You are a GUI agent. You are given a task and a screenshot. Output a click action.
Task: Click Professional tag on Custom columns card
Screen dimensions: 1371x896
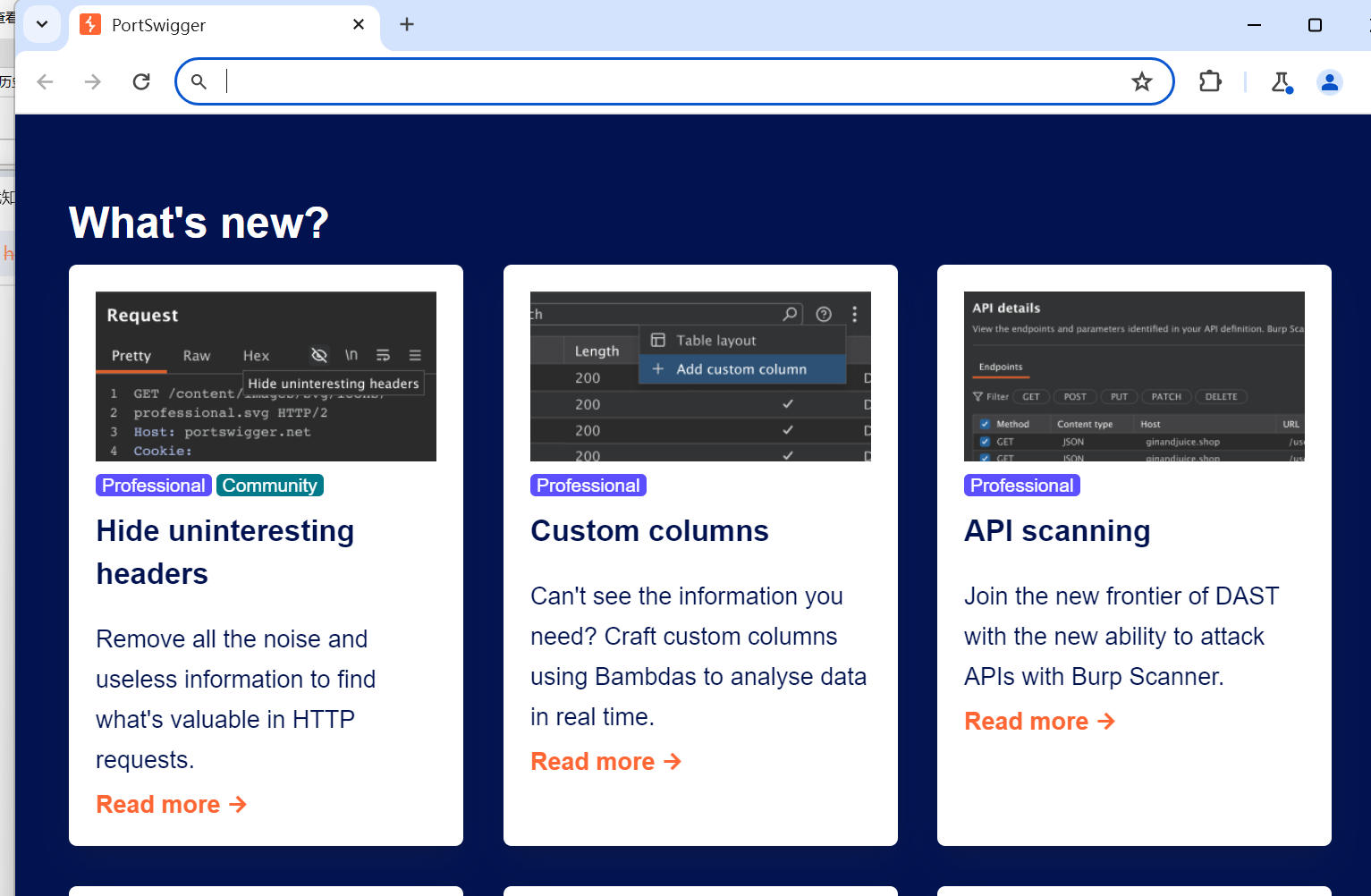(x=588, y=486)
